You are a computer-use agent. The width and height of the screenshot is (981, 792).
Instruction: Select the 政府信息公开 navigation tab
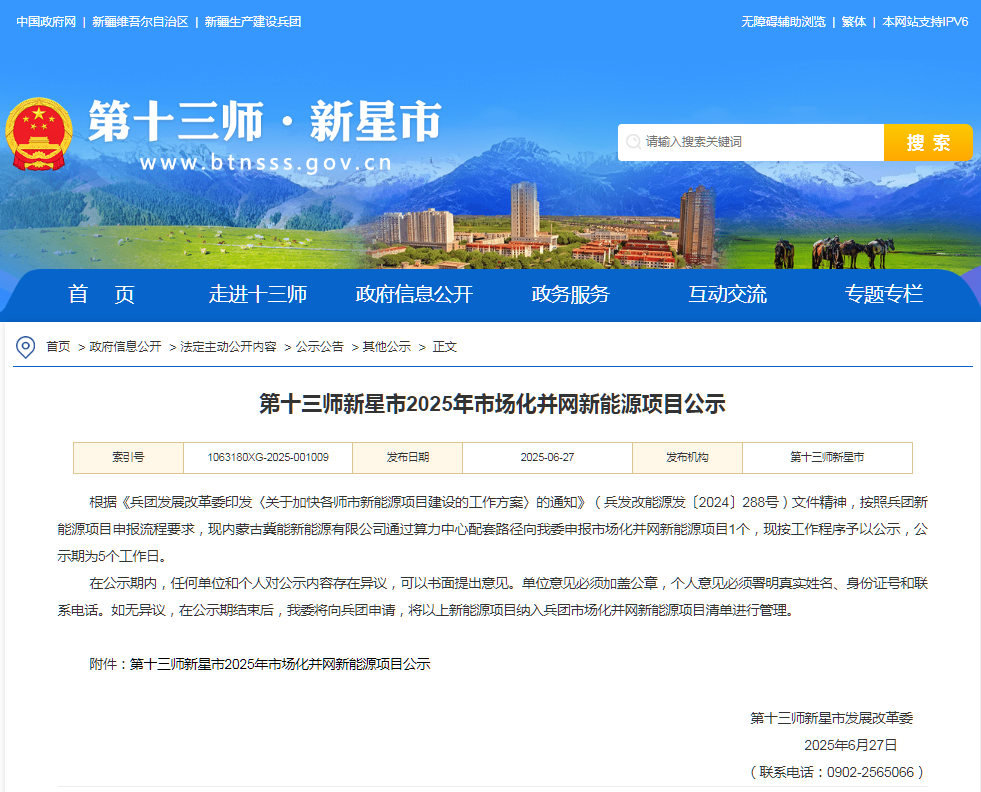point(414,294)
